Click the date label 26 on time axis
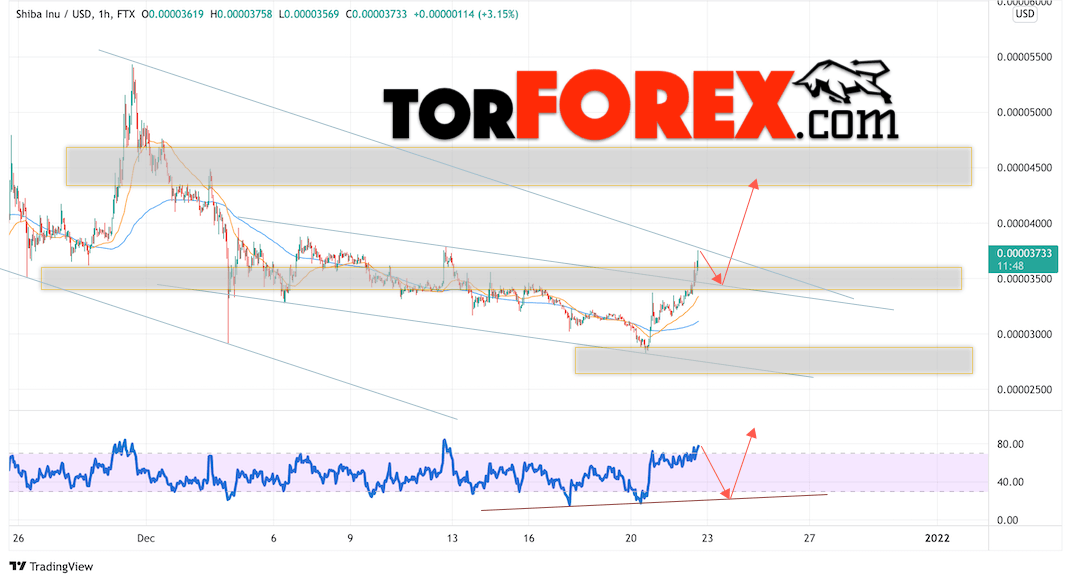Image resolution: width=1071 pixels, height=582 pixels. coord(18,538)
